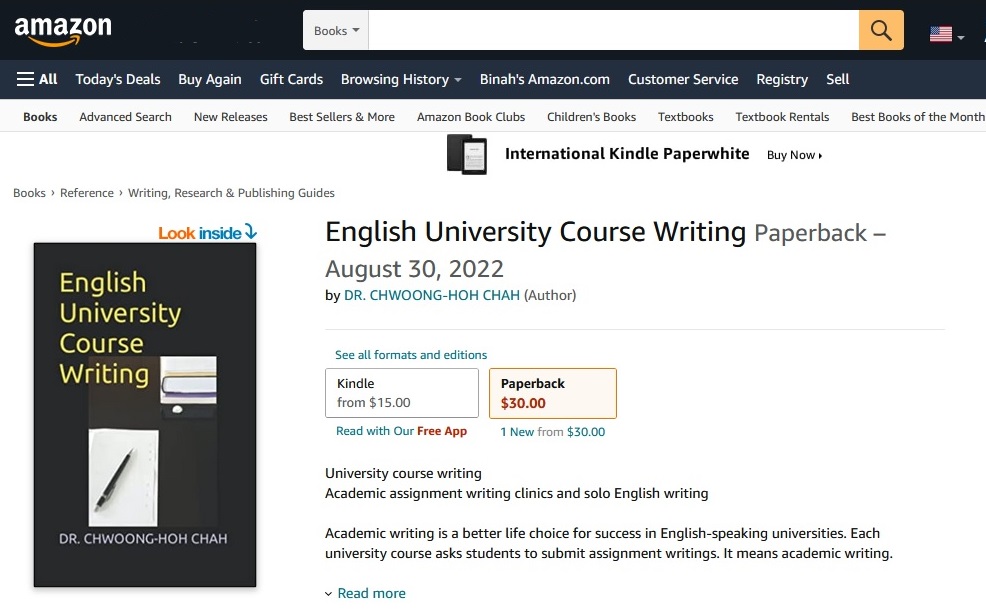Open the Textbooks section

tap(685, 117)
